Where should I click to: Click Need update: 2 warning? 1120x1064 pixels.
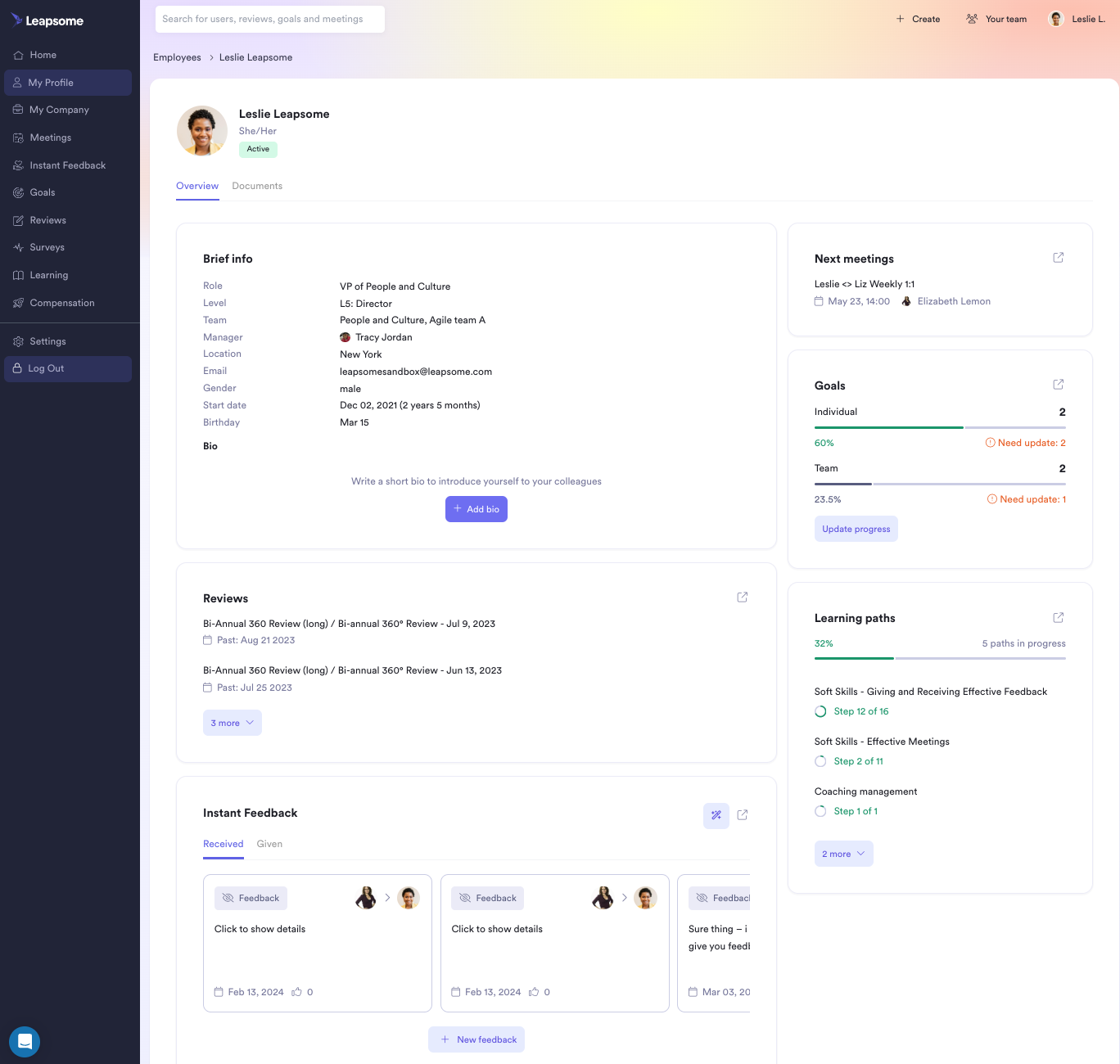pos(1025,443)
